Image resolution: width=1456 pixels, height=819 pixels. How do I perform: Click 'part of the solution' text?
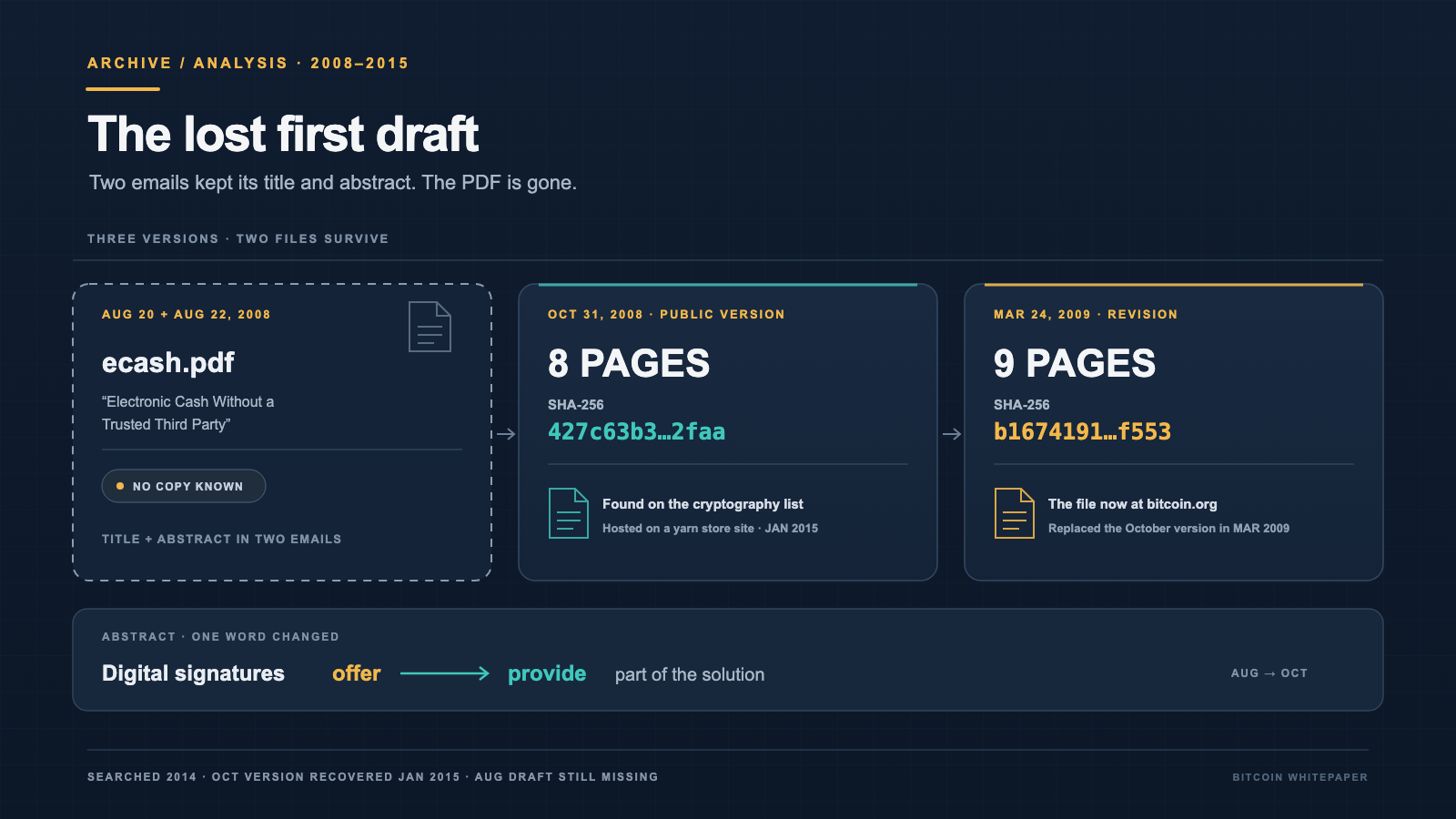click(x=690, y=674)
